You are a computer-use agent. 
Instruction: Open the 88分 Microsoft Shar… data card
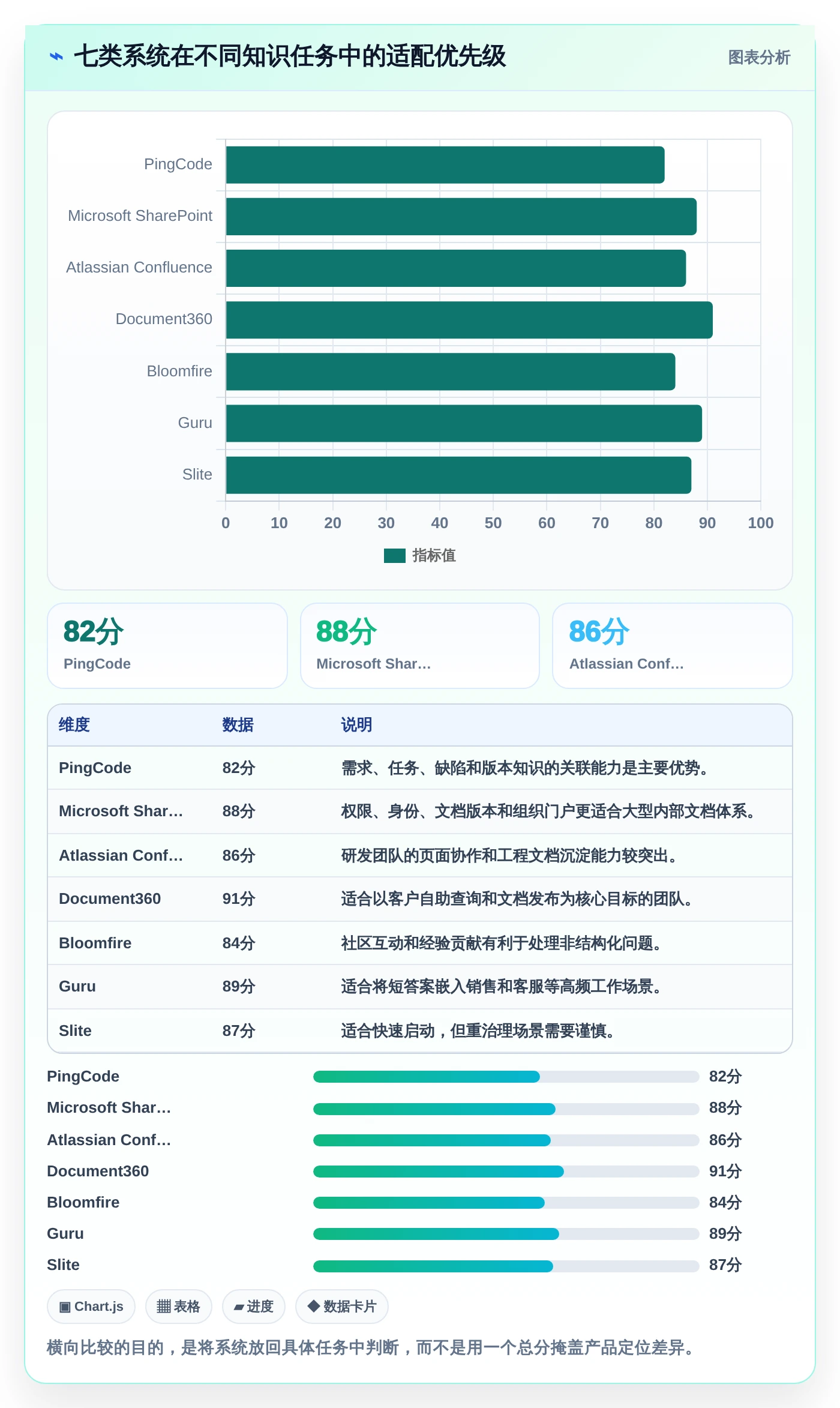pos(420,646)
